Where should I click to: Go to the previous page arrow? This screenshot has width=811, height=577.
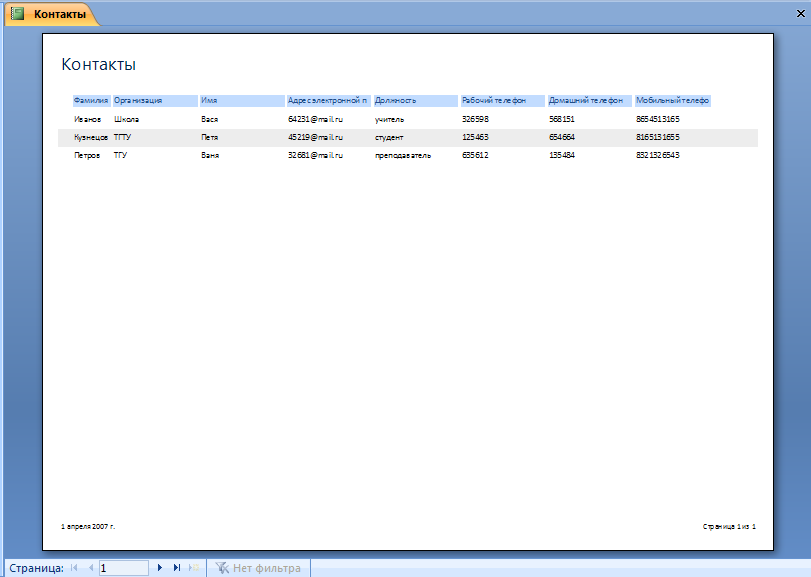(x=91, y=568)
